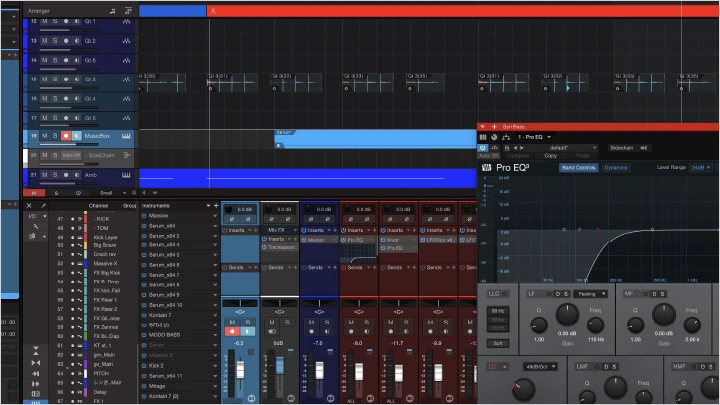Toggle LC band enable indicator
The width and height of the screenshot is (720, 405).
pos(505,367)
